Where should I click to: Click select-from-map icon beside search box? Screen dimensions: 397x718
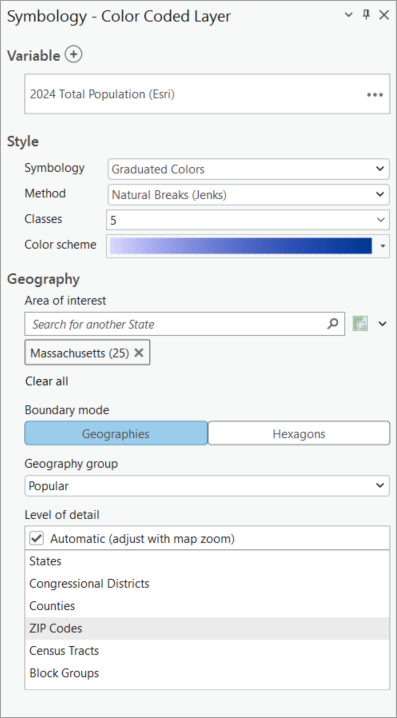click(x=360, y=324)
